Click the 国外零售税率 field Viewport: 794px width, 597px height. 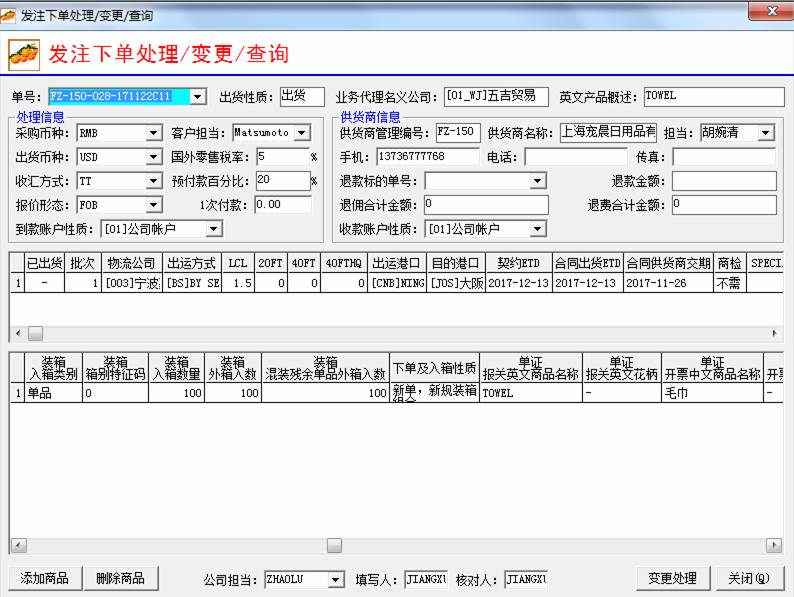[x=283, y=157]
